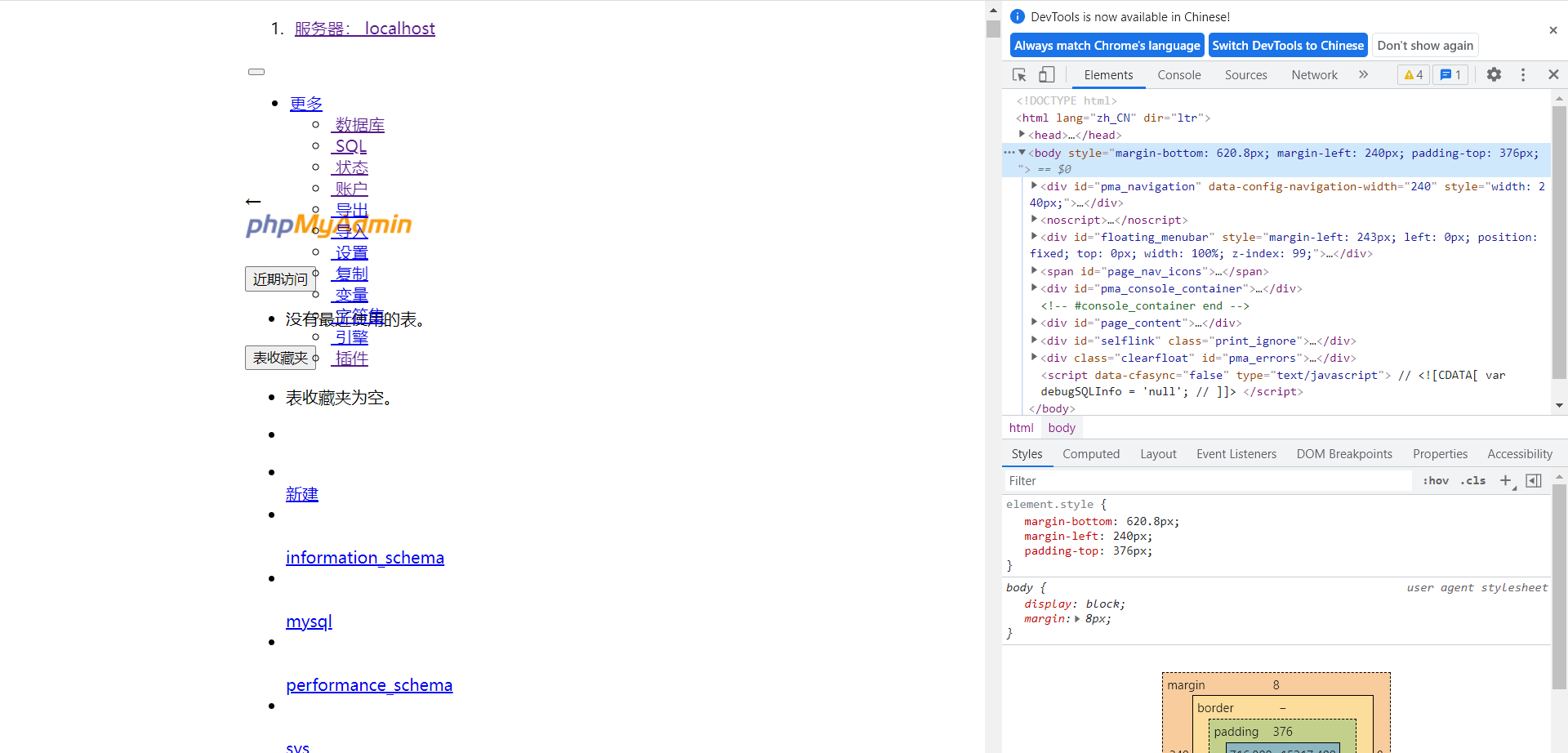The width and height of the screenshot is (1568, 753).
Task: Open the SQL link
Action: tap(349, 146)
